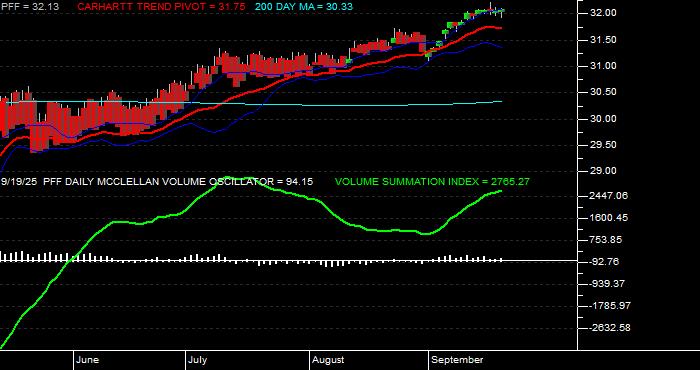Select the August month label on timeline

point(328,360)
